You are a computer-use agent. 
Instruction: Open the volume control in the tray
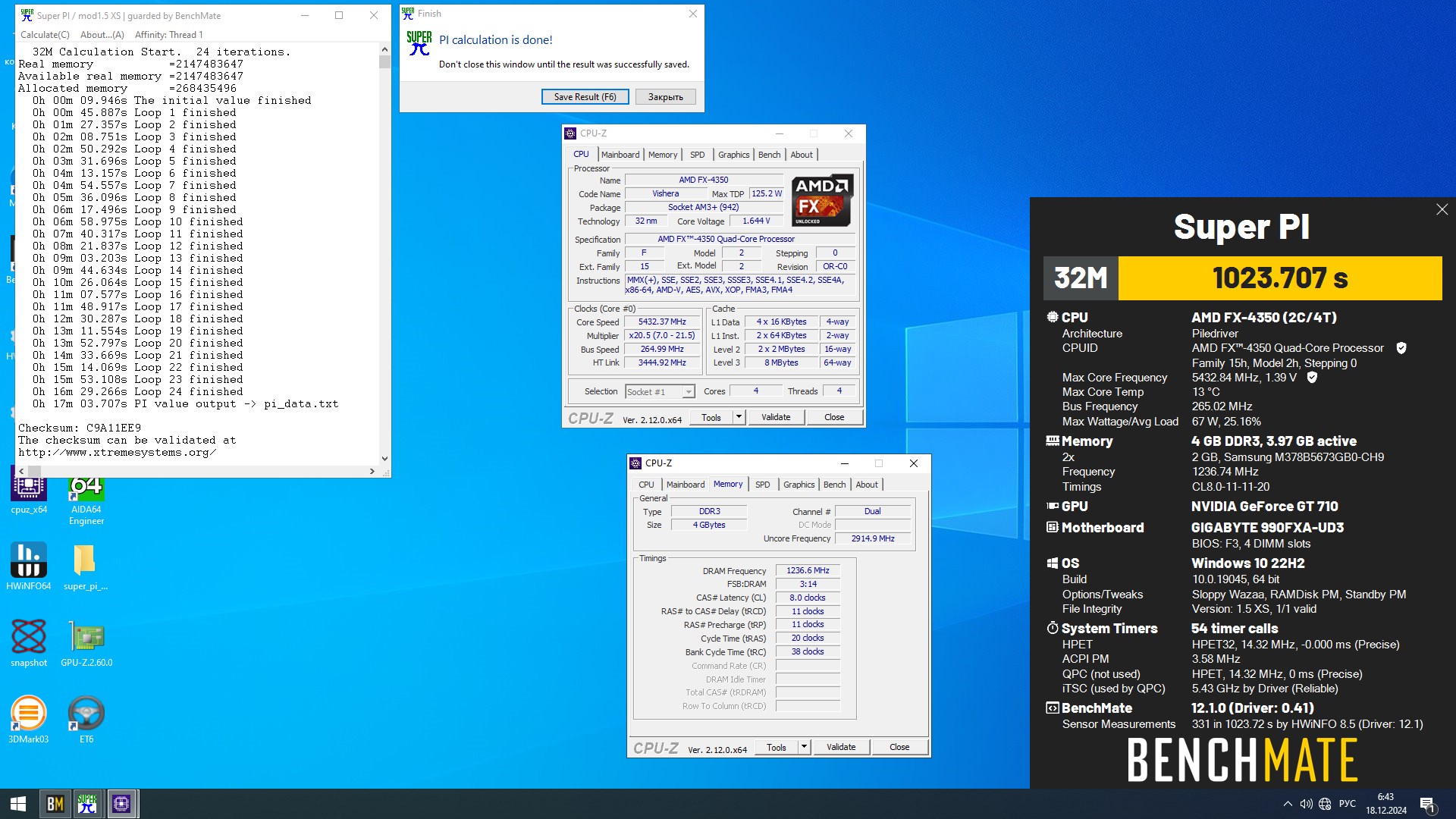(1306, 804)
